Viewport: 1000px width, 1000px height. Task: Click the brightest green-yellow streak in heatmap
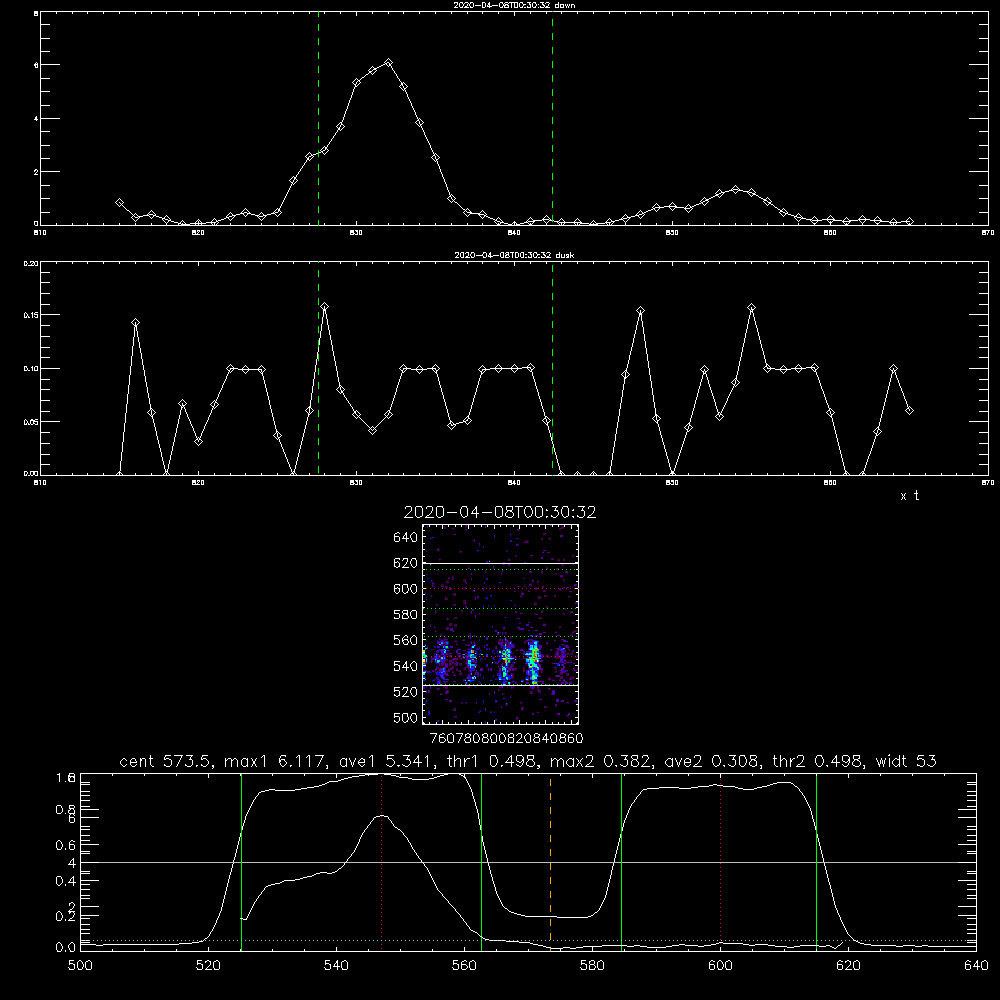pyautogui.click(x=533, y=662)
